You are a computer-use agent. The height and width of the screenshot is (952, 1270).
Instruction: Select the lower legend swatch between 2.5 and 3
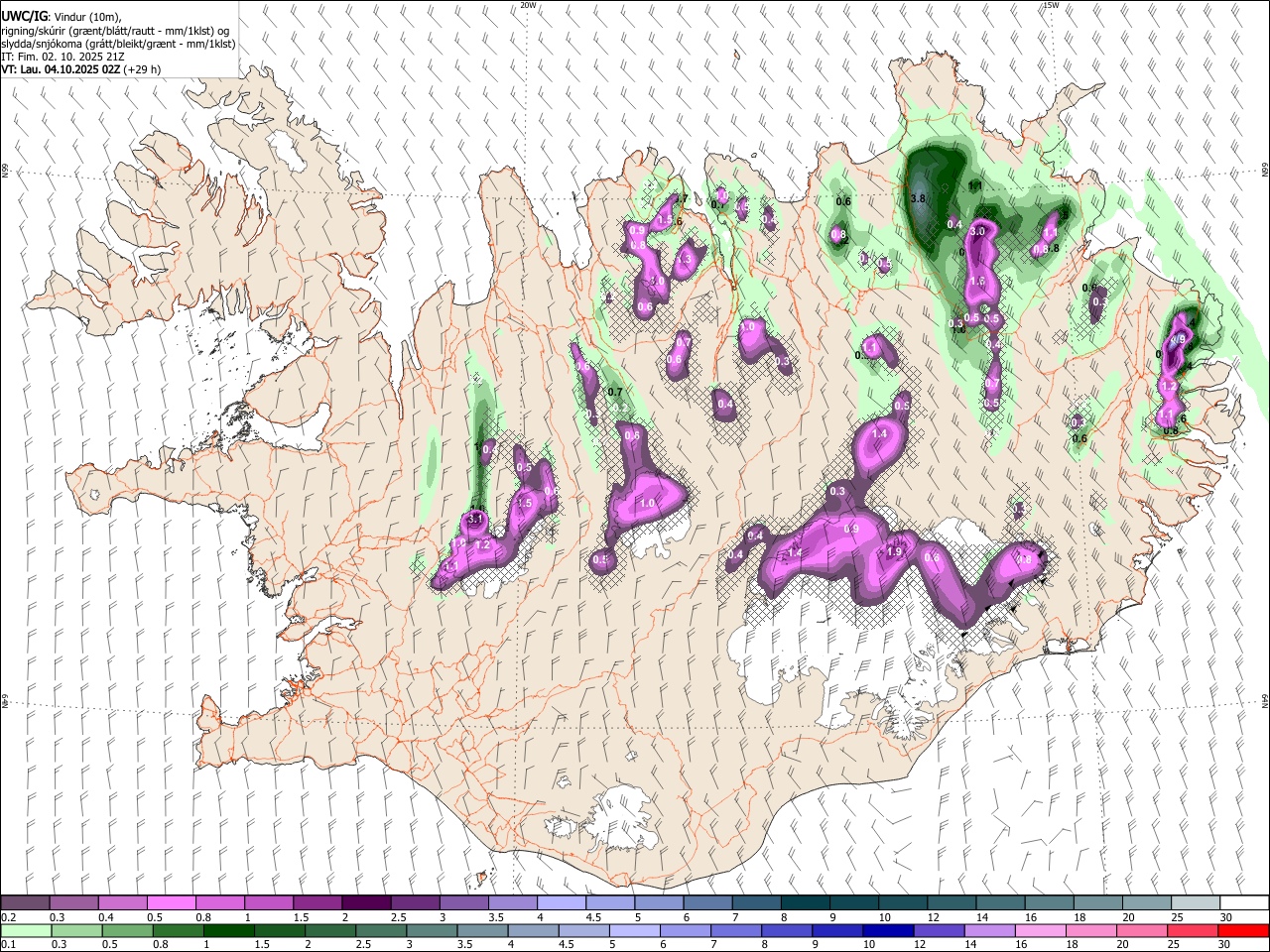point(381,930)
